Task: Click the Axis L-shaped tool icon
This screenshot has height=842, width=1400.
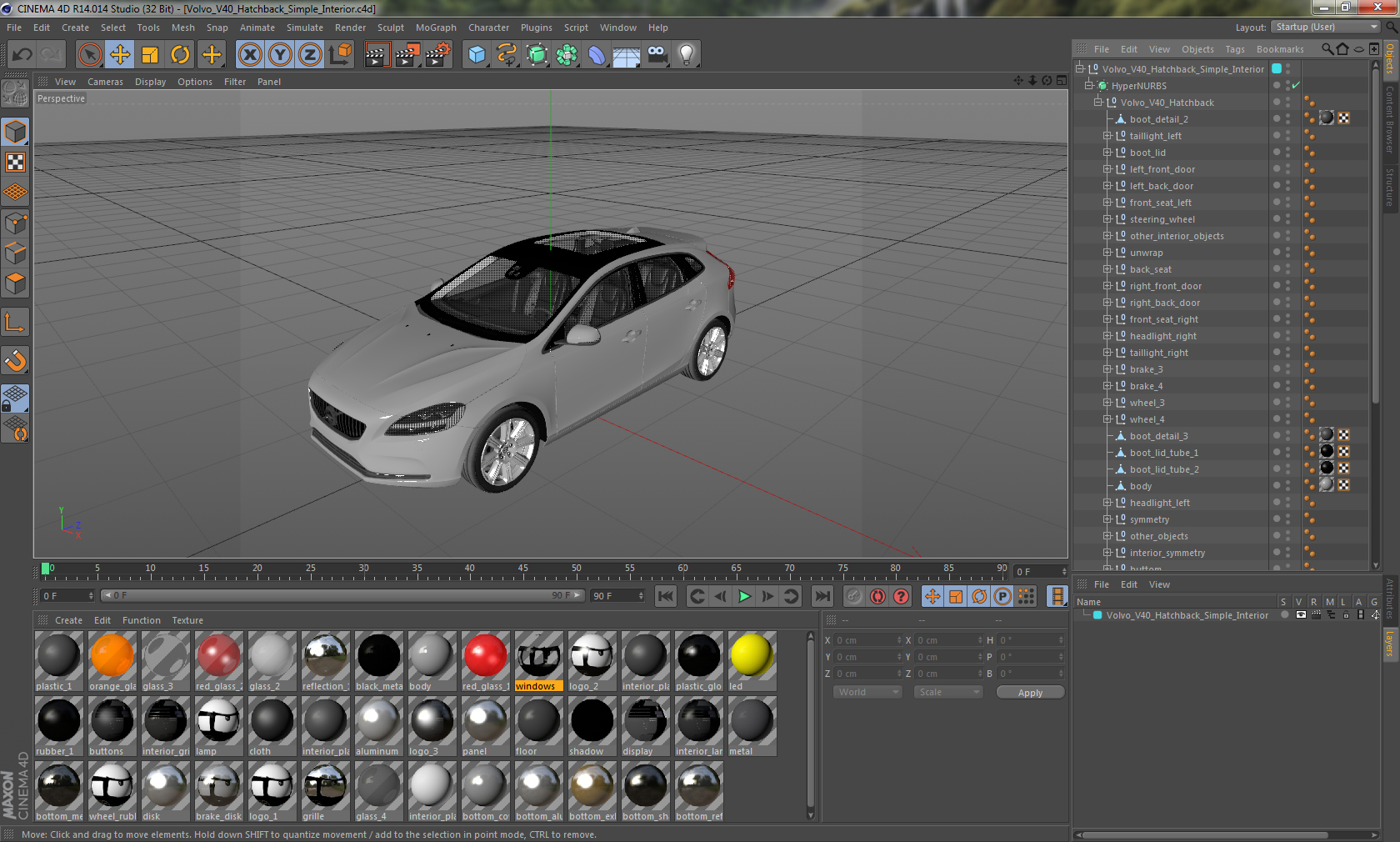Action: point(15,322)
